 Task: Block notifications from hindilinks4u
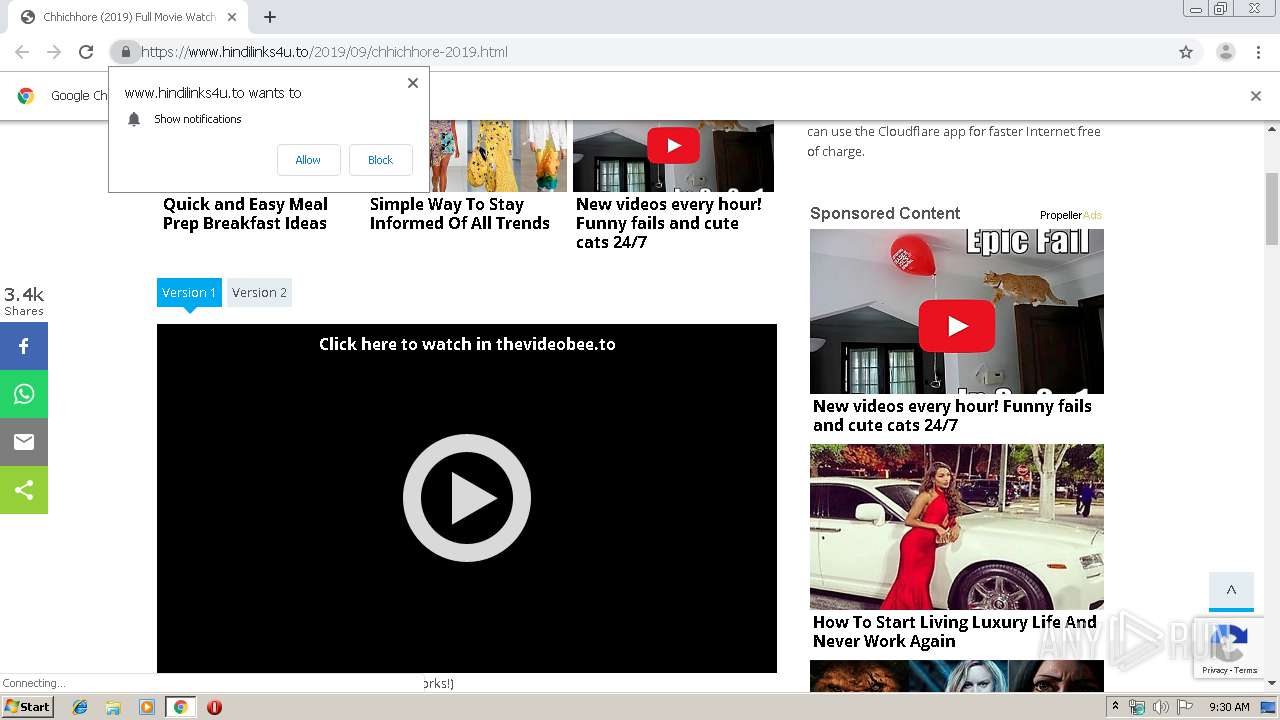[x=380, y=160]
